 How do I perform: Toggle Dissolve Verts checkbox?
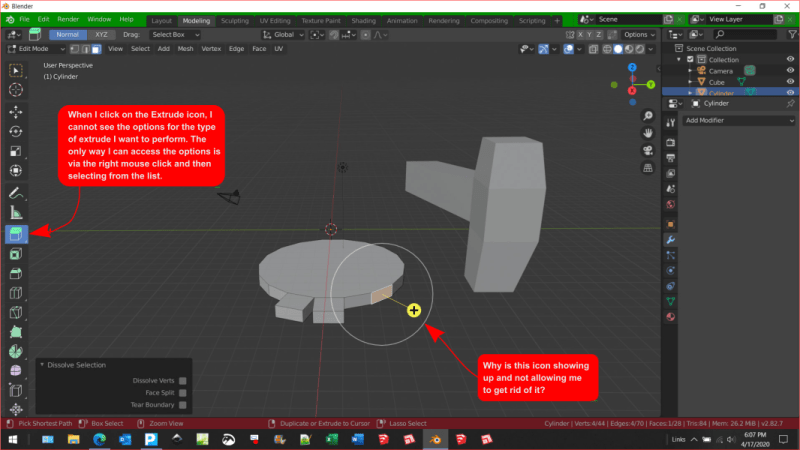[183, 381]
